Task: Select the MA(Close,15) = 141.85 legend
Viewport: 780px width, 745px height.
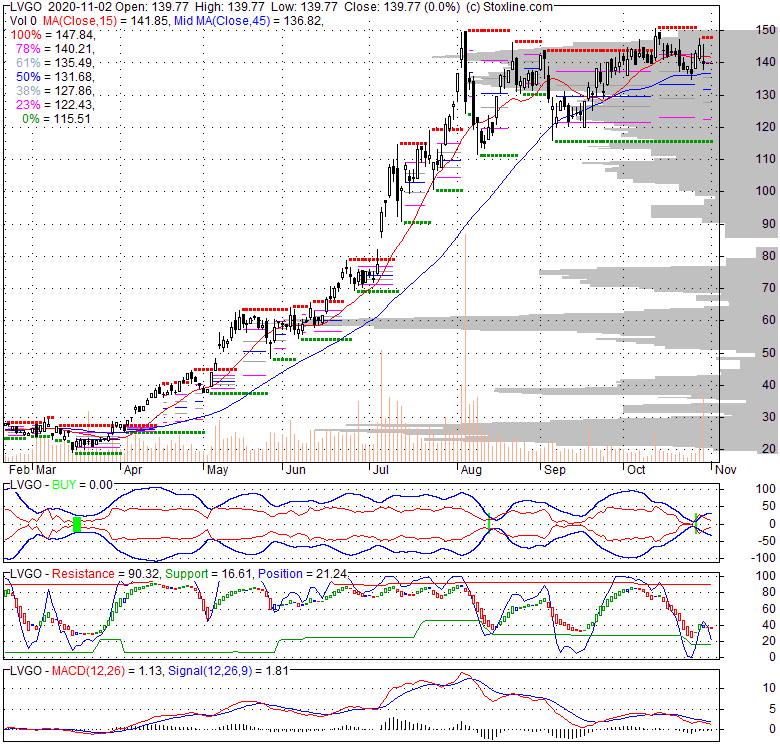Action: coord(106,21)
